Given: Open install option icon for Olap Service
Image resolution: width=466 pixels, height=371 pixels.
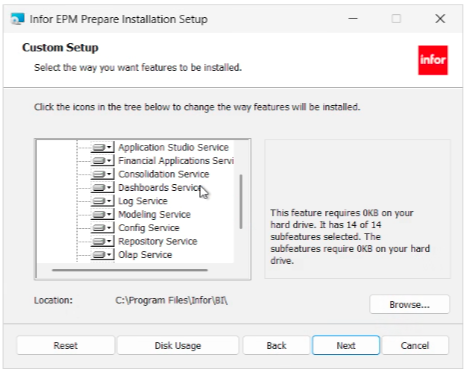Looking at the screenshot, I should pyautogui.click(x=102, y=255).
